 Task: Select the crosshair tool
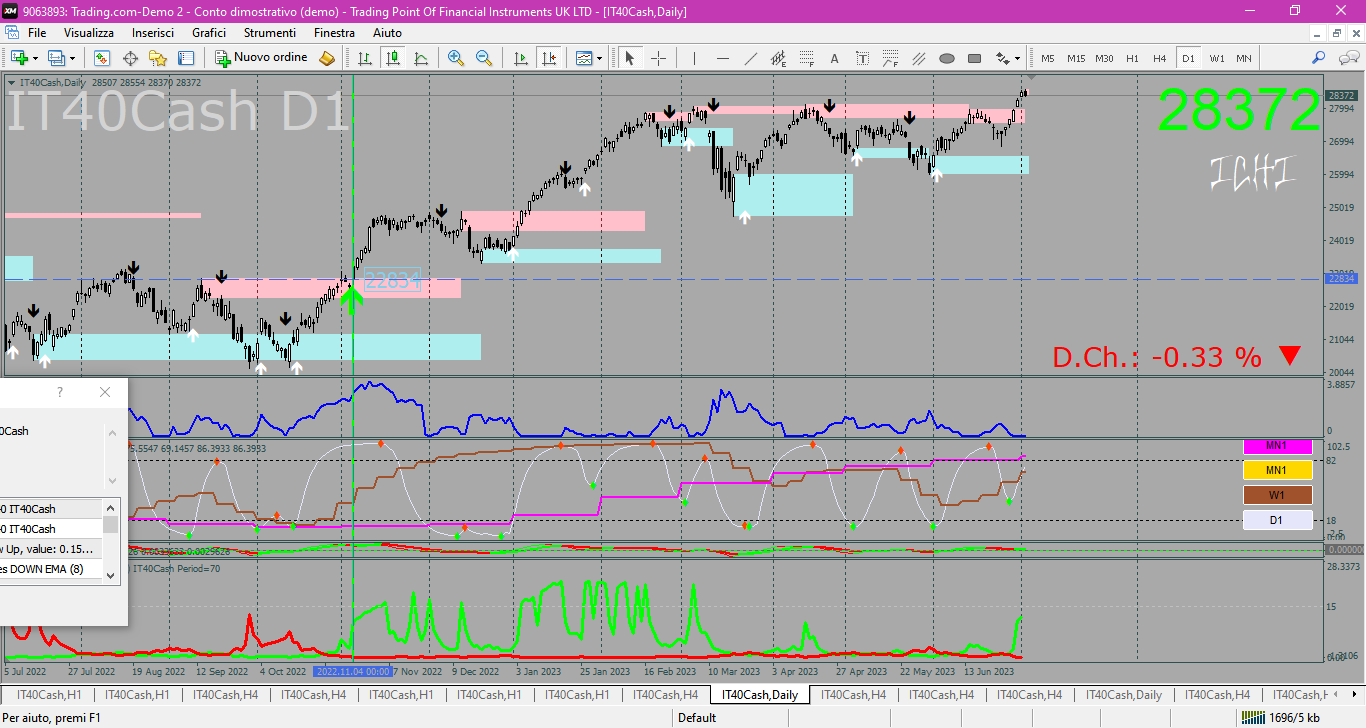[x=658, y=58]
